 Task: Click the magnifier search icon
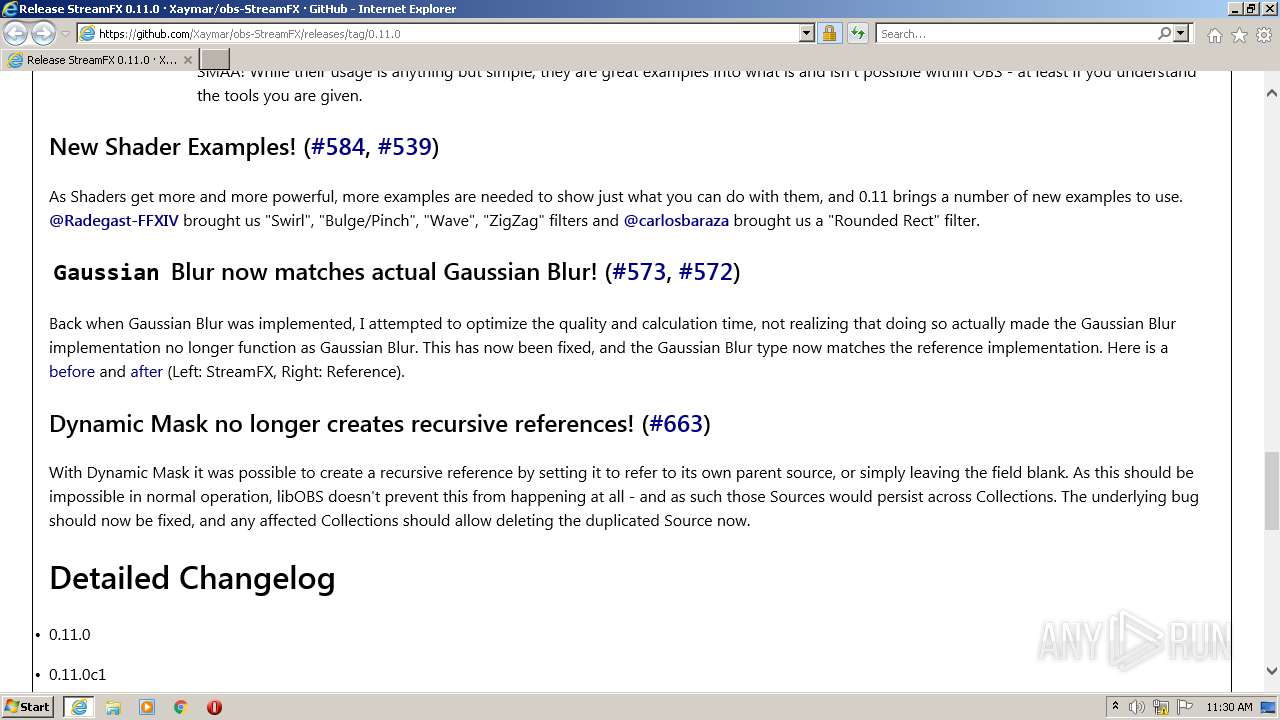coord(1164,33)
